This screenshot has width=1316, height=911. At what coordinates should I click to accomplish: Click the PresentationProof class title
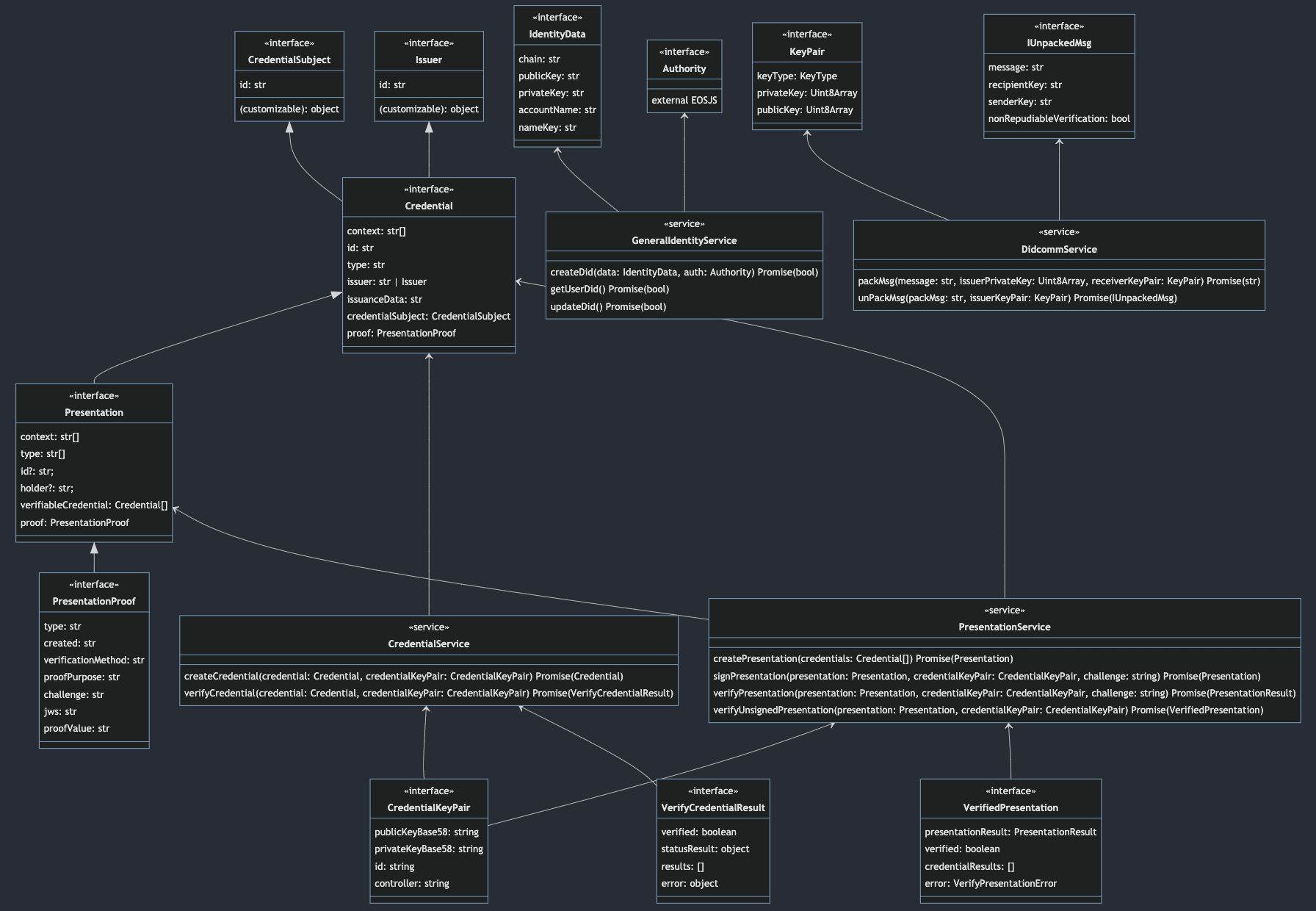pos(94,602)
